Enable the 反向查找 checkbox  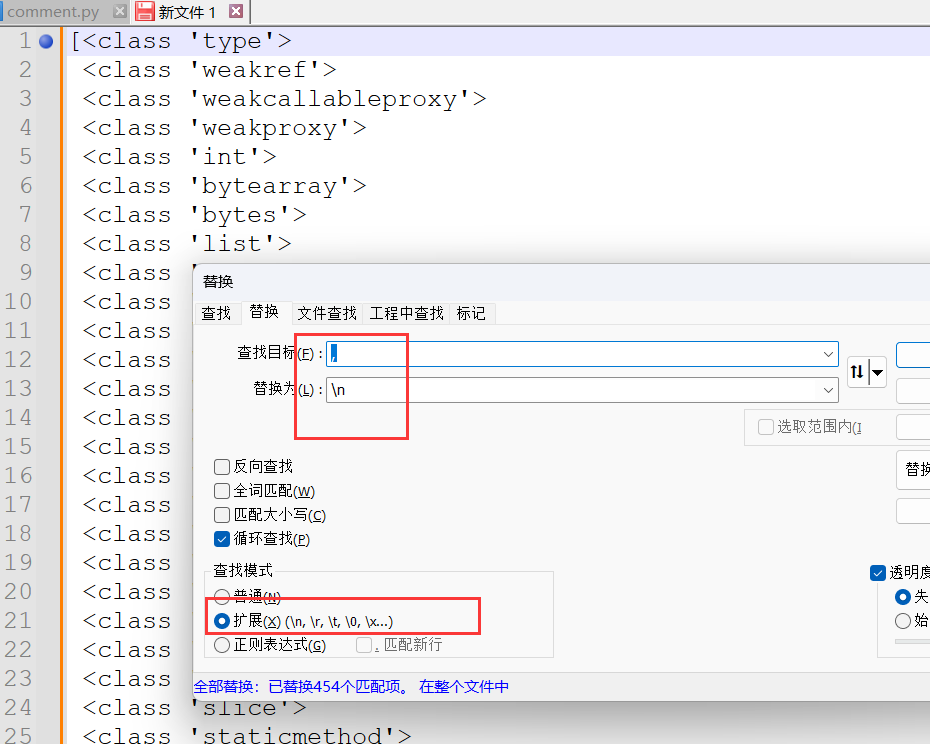[222, 467]
